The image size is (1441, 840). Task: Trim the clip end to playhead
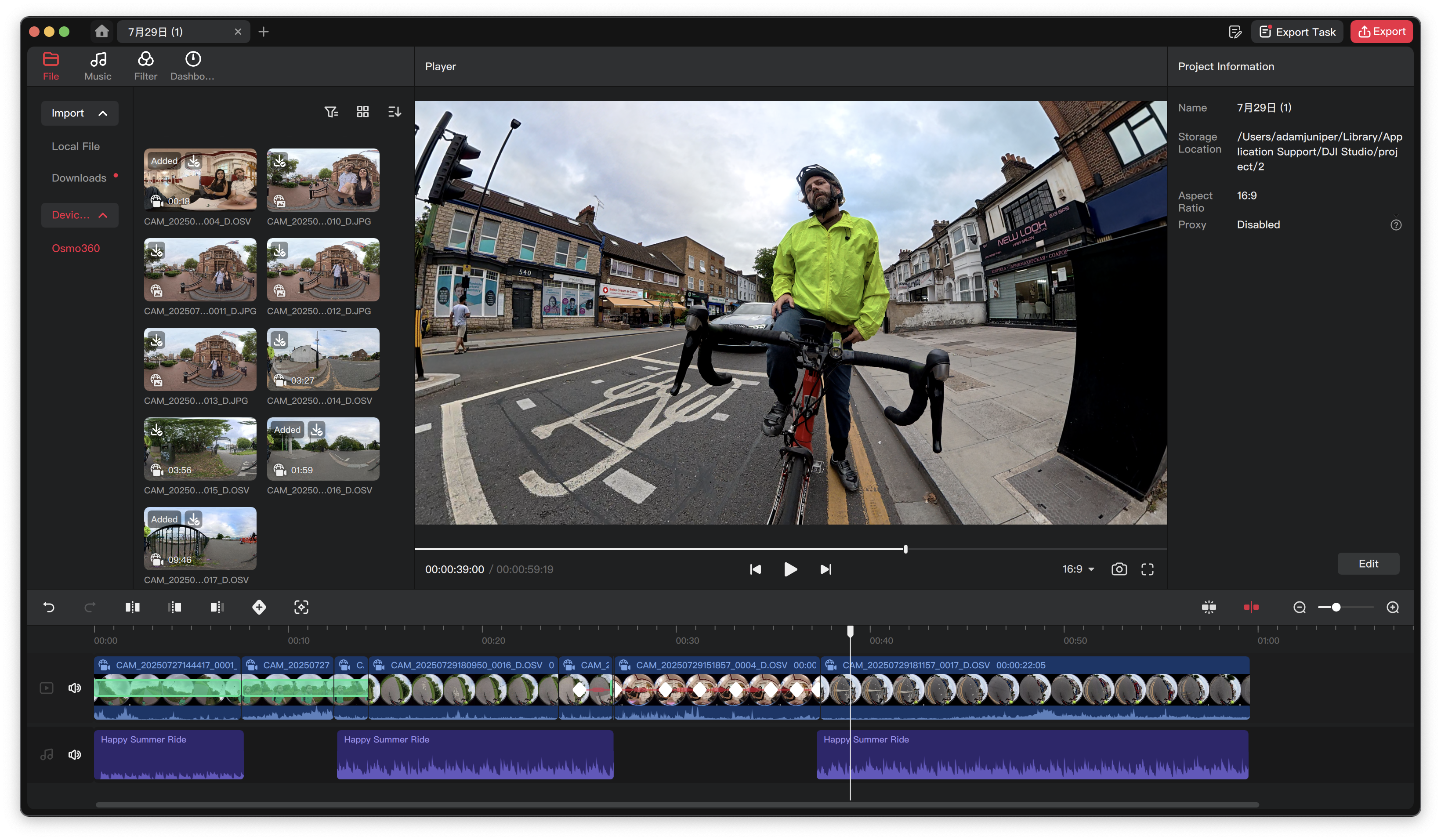click(x=217, y=607)
